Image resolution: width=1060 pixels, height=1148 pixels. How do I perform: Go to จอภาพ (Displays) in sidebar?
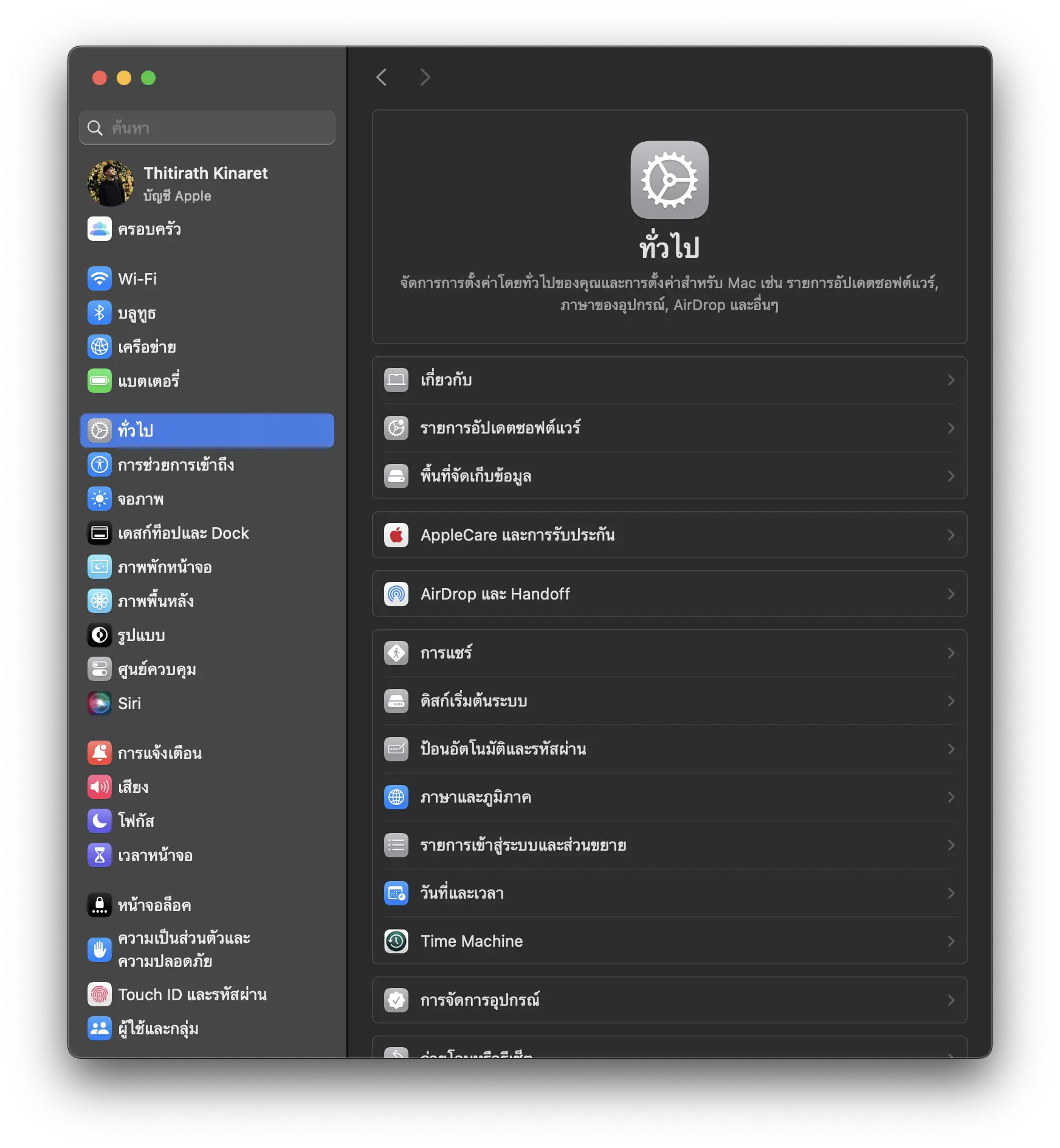(140, 499)
